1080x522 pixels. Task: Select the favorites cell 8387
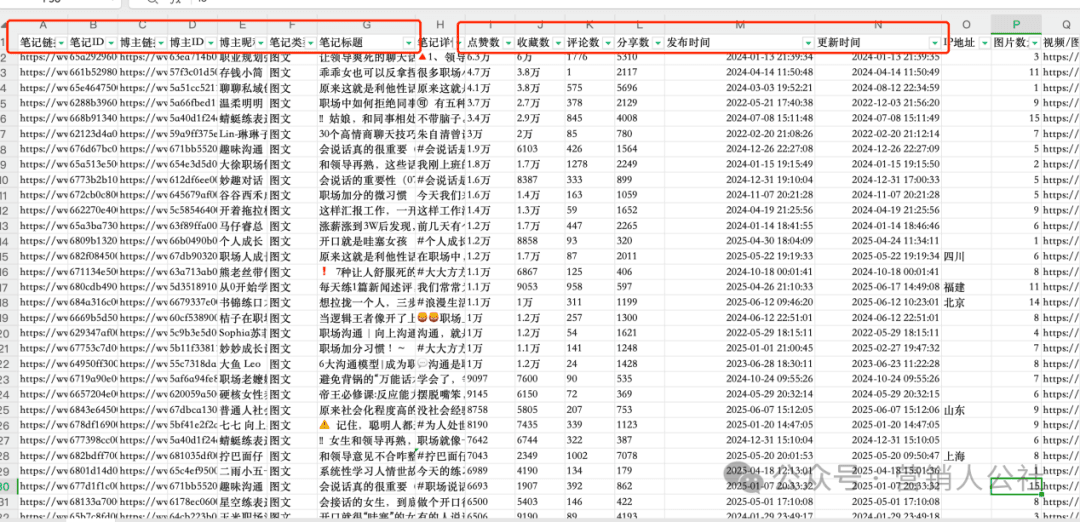pos(539,180)
